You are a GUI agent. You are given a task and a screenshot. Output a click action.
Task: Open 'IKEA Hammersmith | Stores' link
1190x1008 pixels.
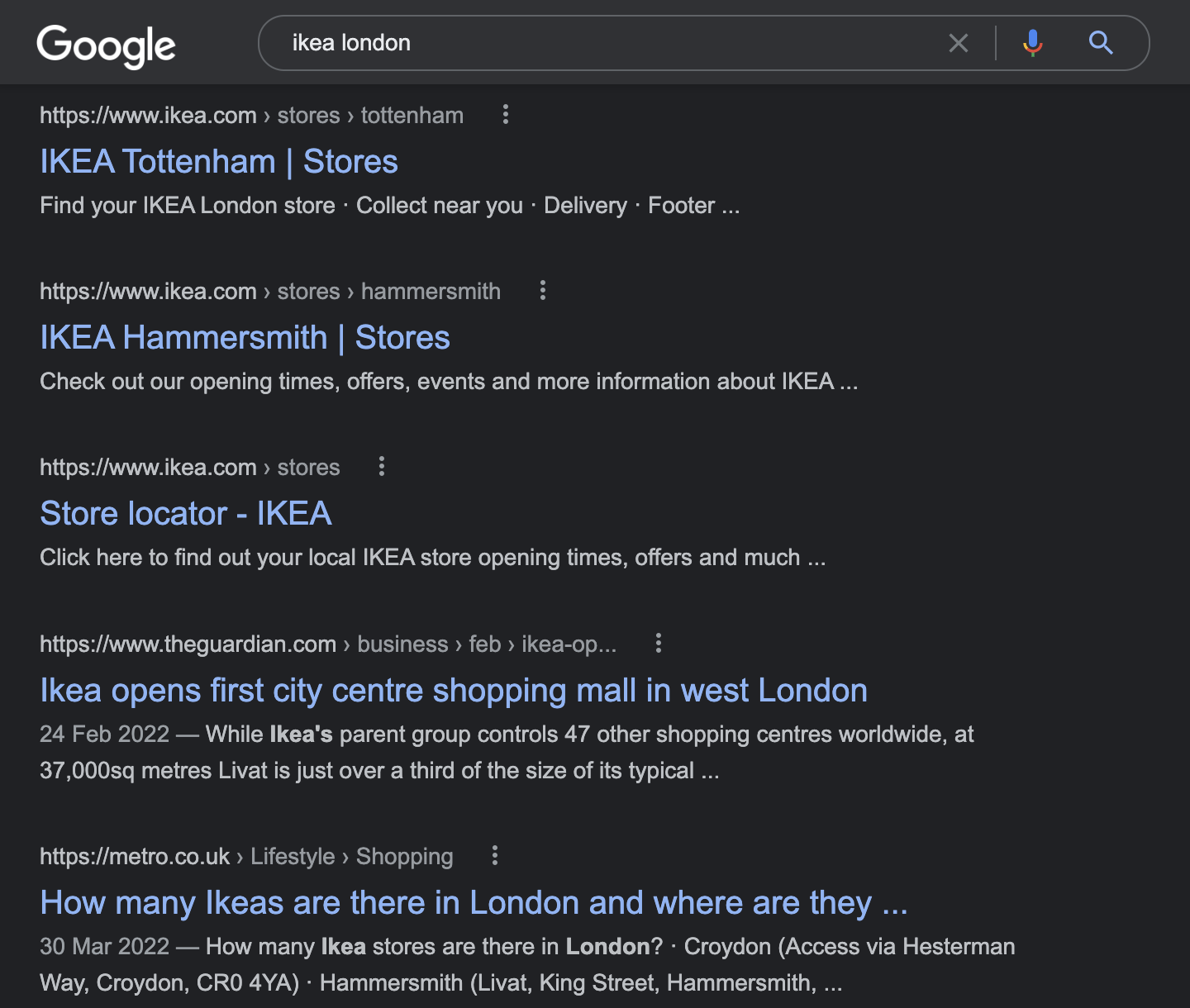pos(245,338)
